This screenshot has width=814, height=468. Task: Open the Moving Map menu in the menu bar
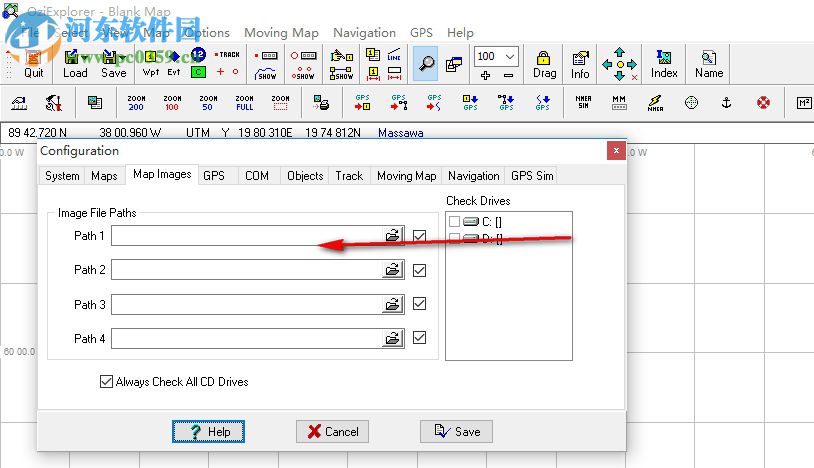[281, 33]
